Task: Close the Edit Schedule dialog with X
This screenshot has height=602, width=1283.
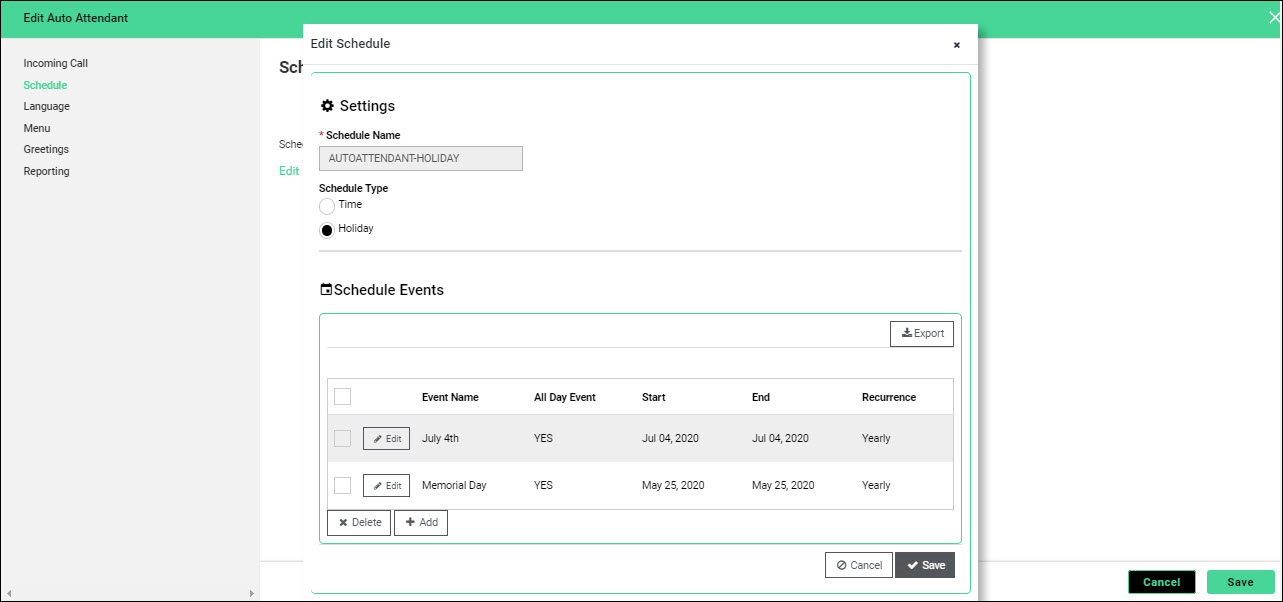Action: (956, 45)
